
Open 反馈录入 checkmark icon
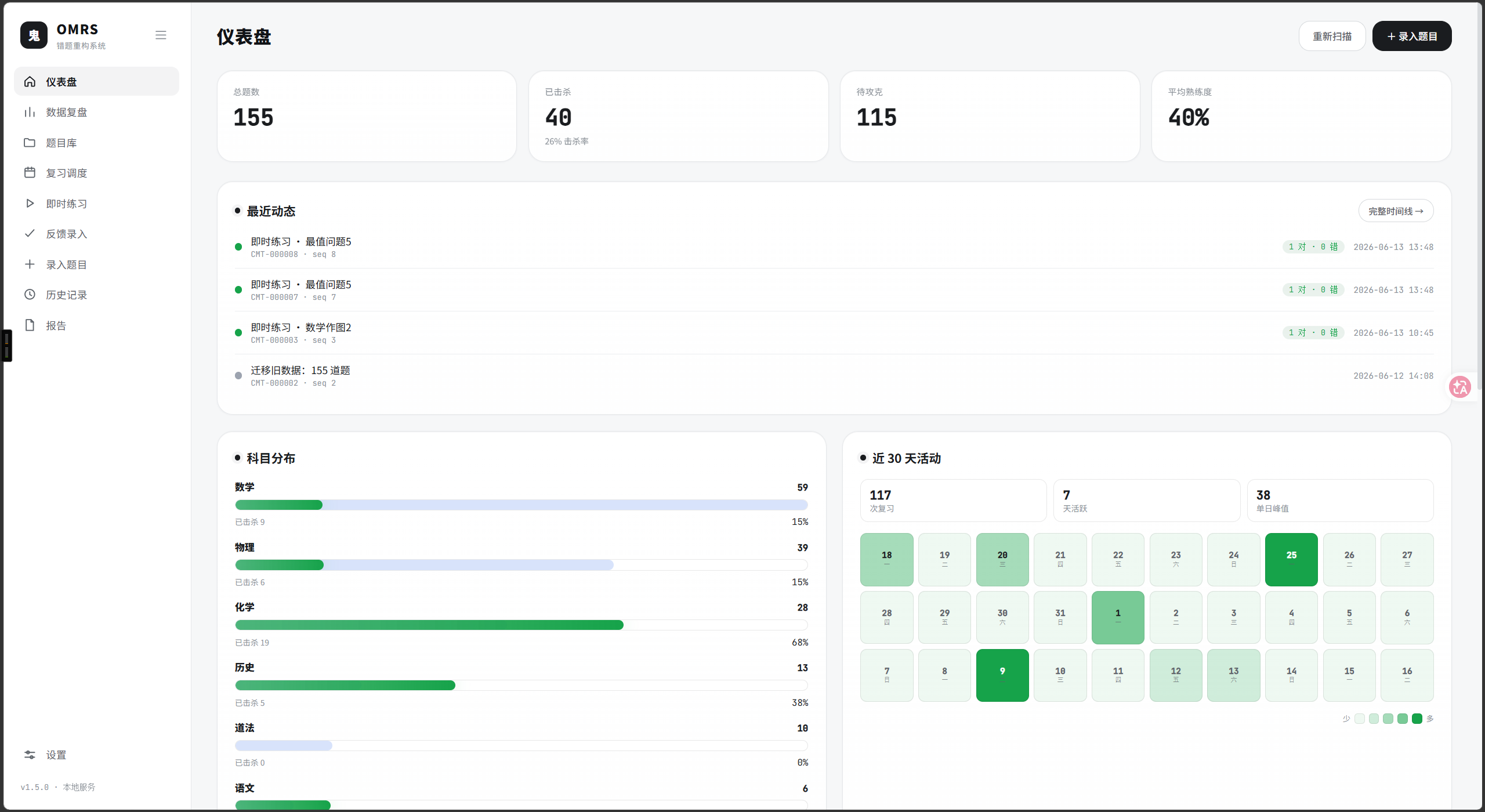click(30, 234)
